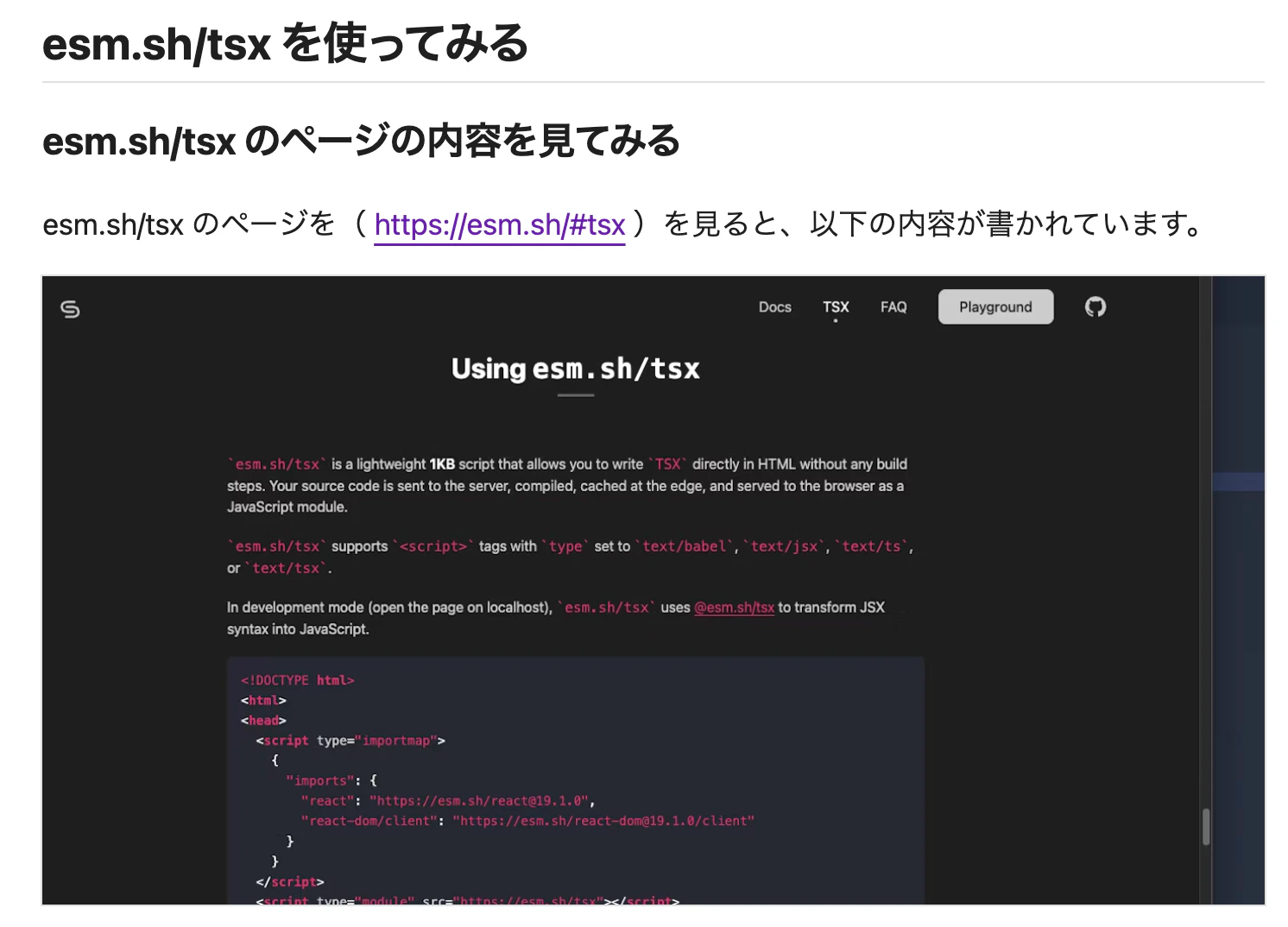Click the `text/tsx` code text
The image size is (1288, 927).
click(287, 568)
